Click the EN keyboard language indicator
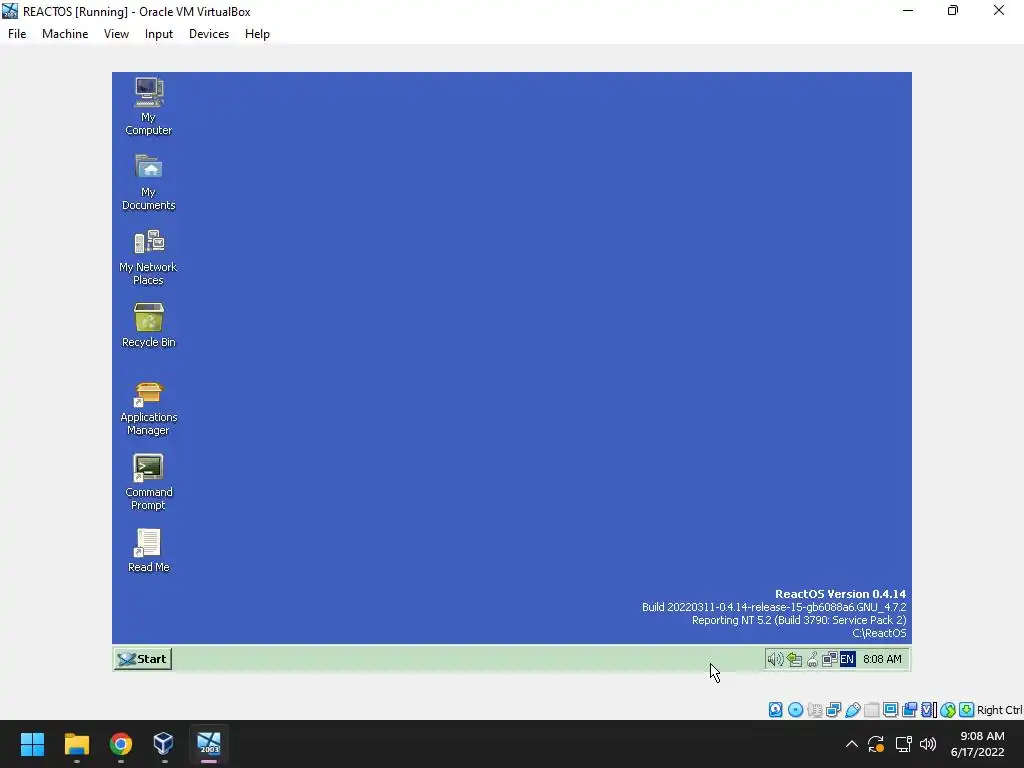Screen dimensions: 1024x768 point(847,659)
